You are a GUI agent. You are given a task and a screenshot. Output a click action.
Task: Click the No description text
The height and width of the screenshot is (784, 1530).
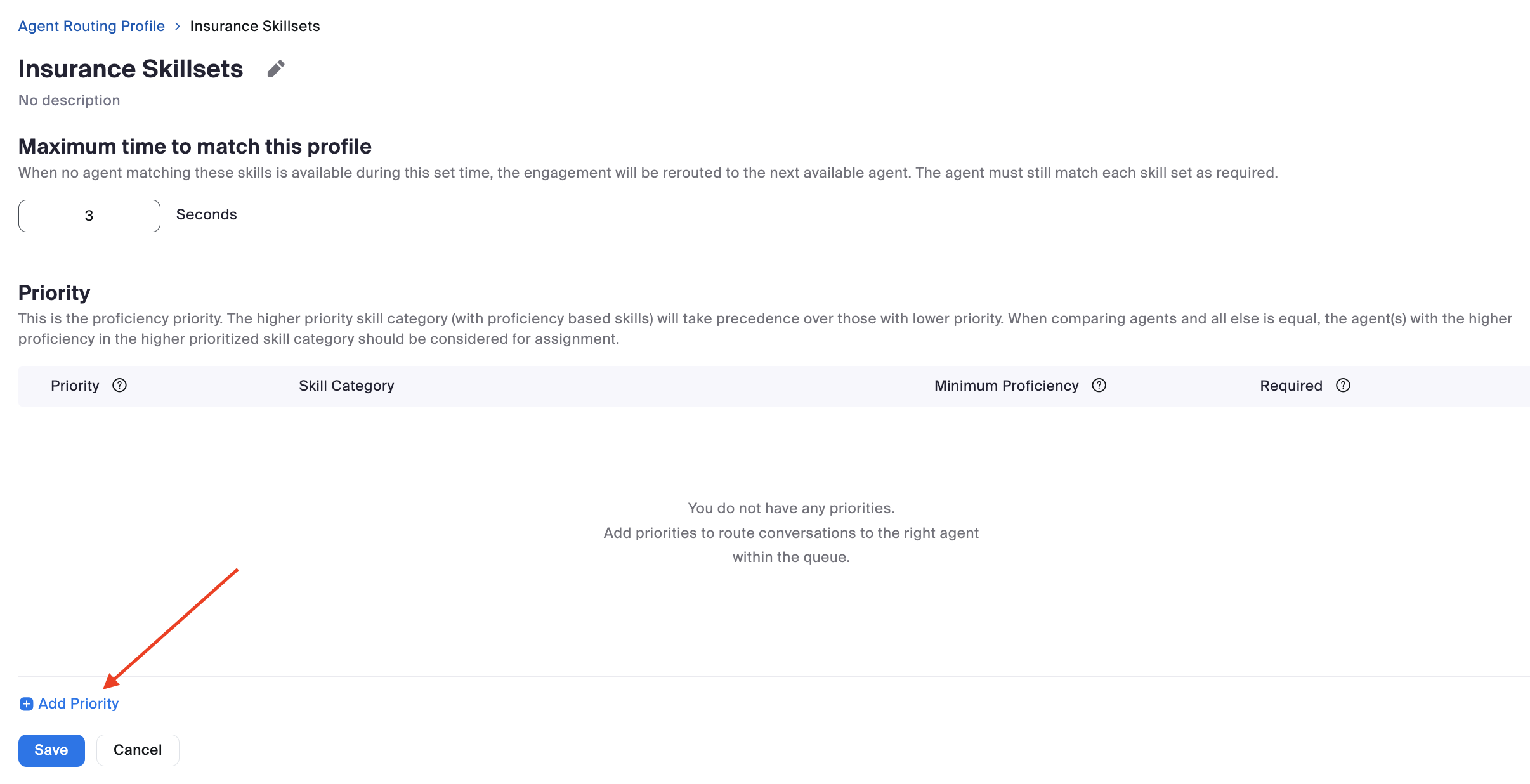[69, 100]
